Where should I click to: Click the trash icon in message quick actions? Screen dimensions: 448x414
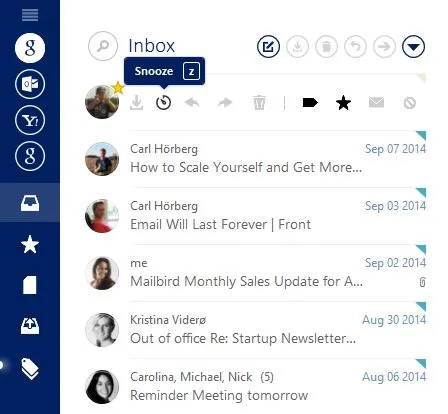259,103
